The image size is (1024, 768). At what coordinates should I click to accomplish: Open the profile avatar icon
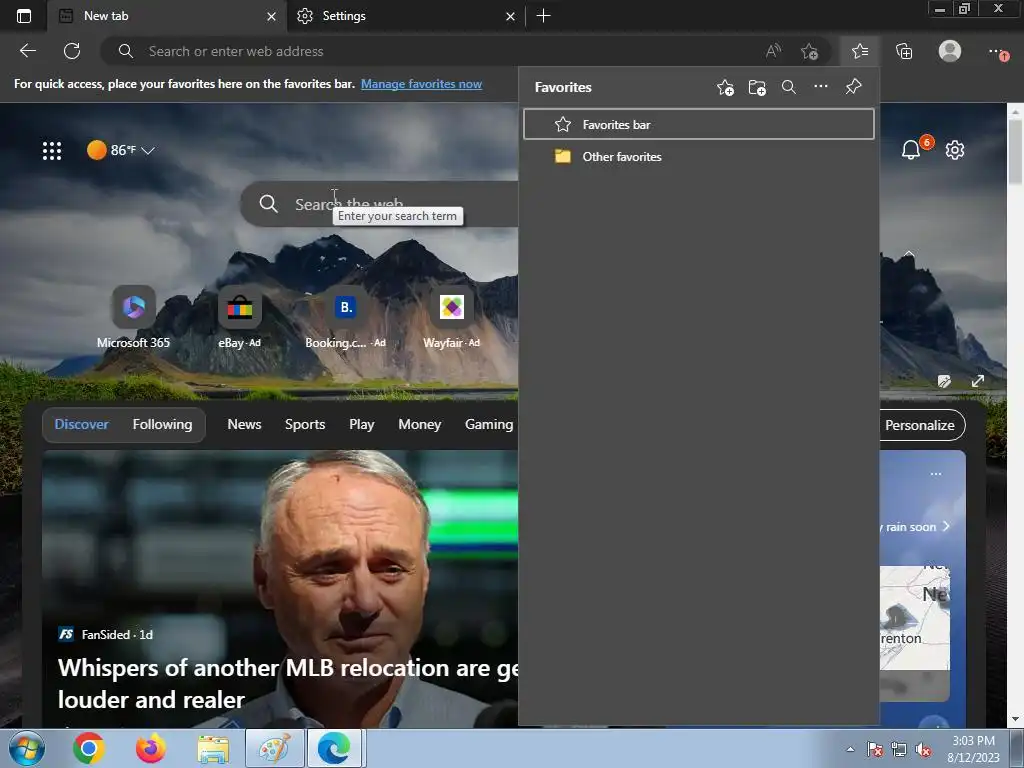[950, 51]
